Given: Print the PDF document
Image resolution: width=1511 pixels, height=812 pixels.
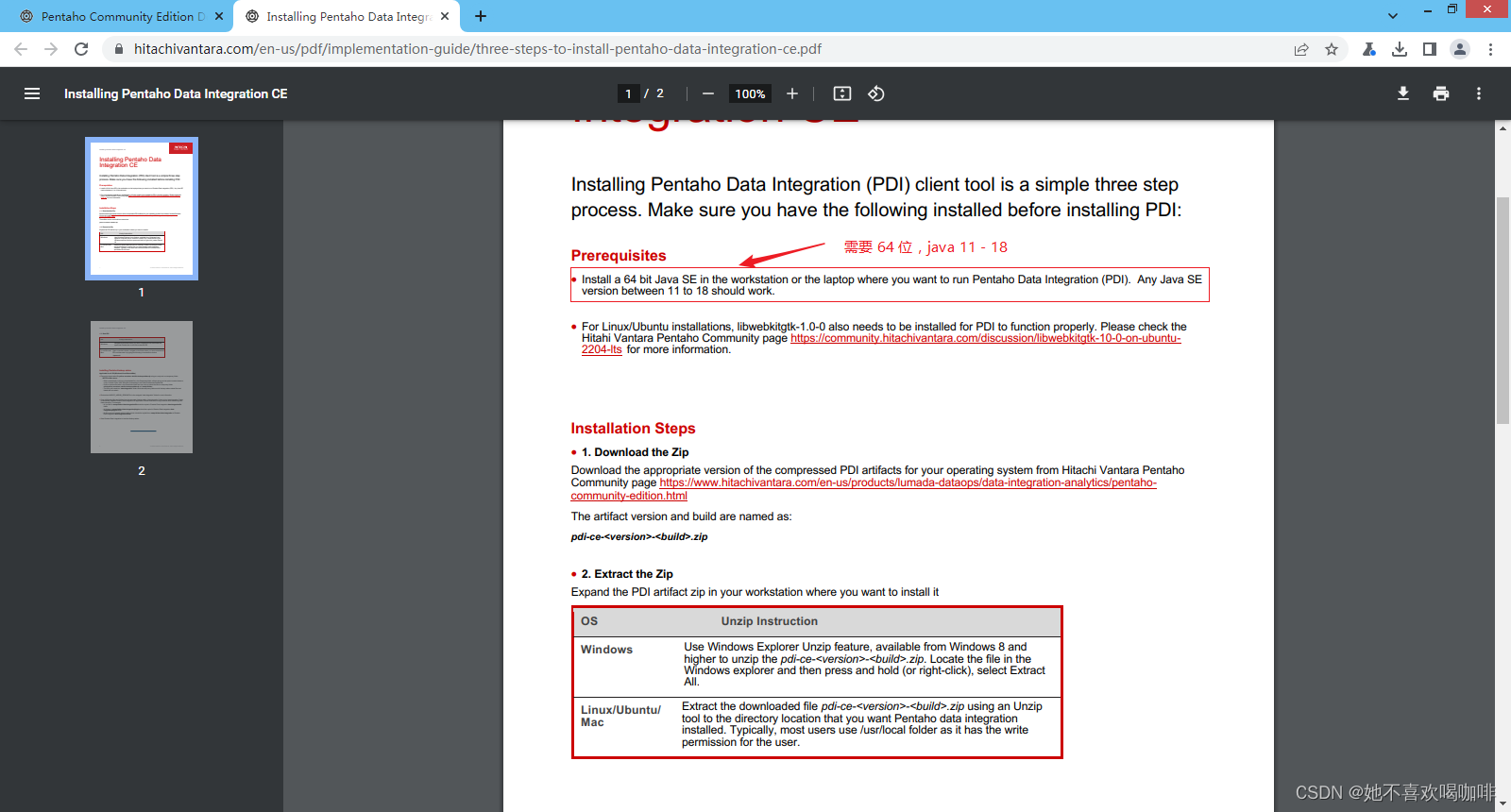Looking at the screenshot, I should 1440,93.
